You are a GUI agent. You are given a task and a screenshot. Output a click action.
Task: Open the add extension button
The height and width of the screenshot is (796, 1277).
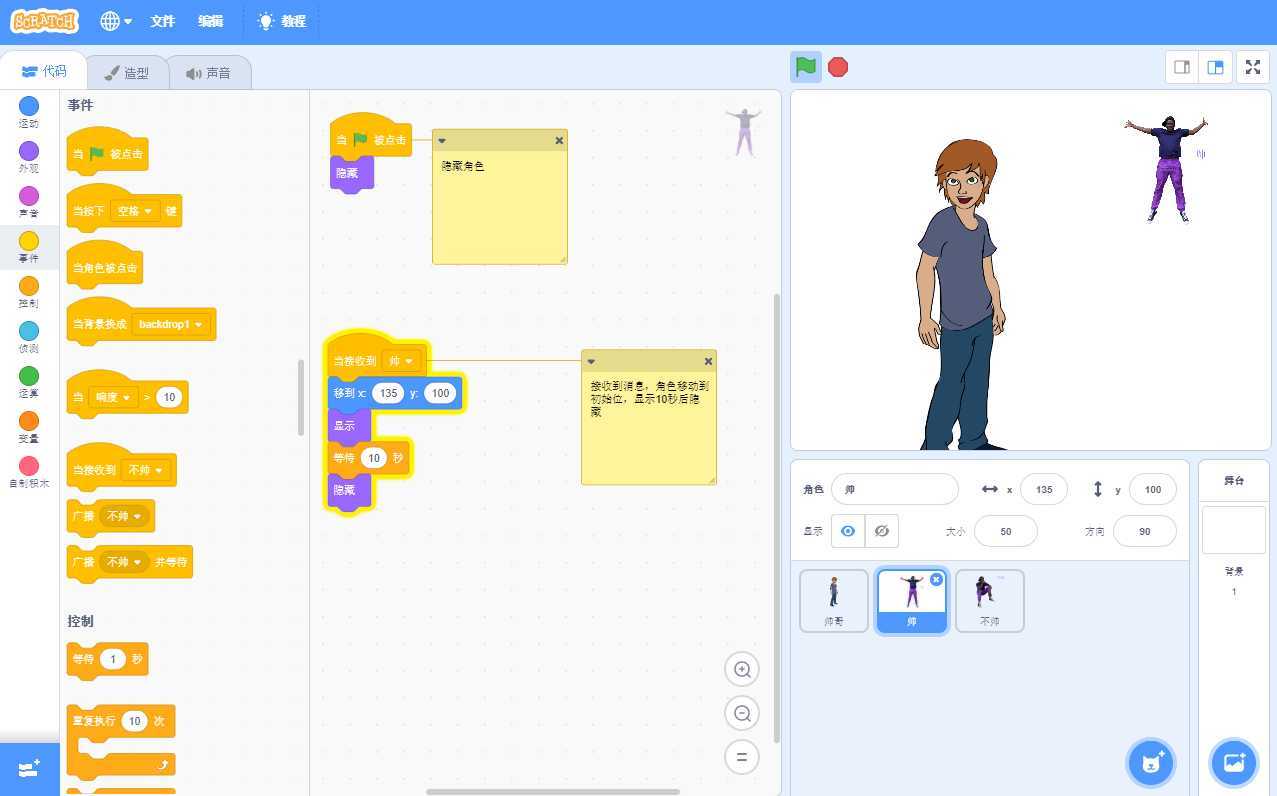(x=29, y=768)
